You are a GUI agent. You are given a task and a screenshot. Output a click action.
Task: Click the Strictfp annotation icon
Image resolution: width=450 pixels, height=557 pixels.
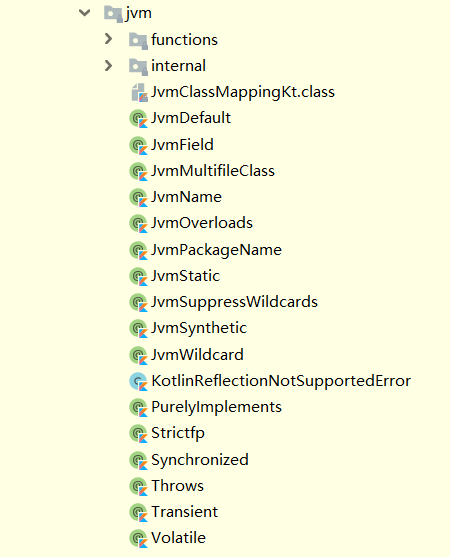coord(139,434)
